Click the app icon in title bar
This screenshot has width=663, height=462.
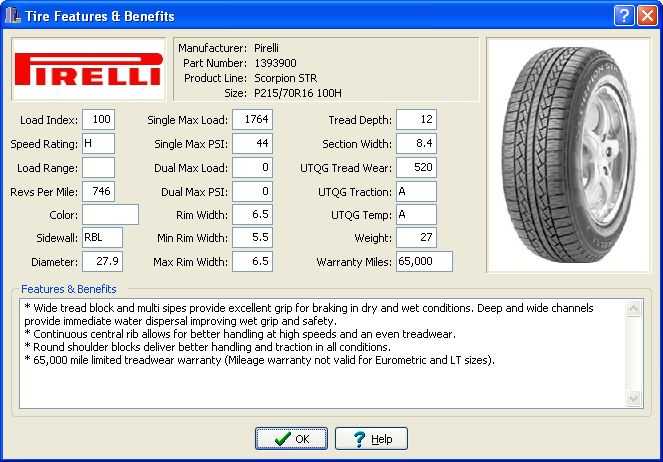pyautogui.click(x=13, y=16)
